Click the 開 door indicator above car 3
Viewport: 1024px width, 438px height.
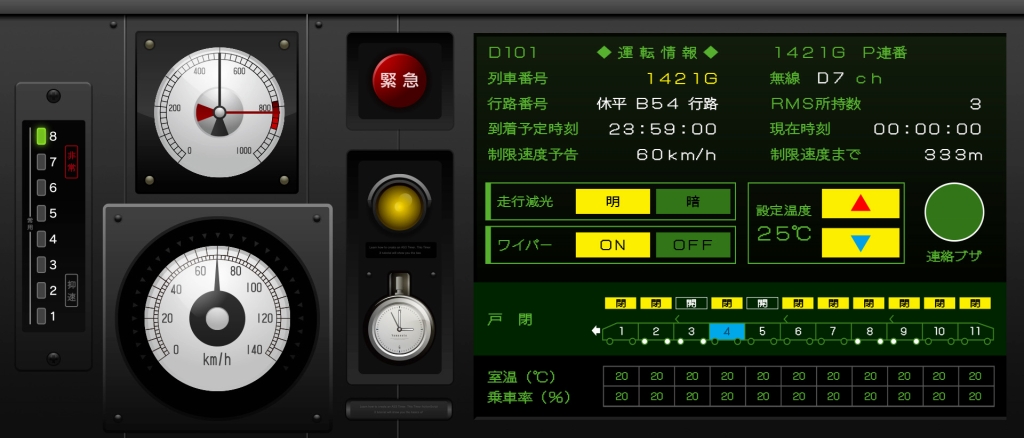click(691, 304)
